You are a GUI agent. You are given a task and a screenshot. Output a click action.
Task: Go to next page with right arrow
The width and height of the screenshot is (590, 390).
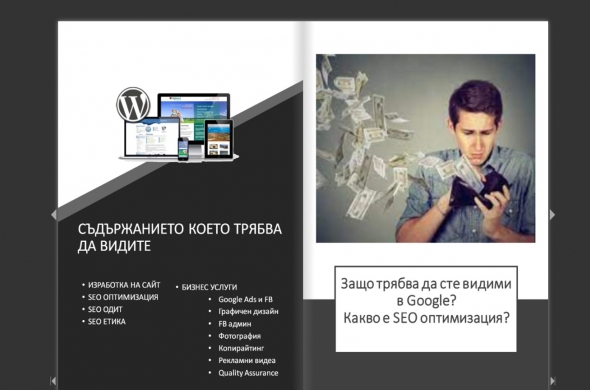(552, 215)
